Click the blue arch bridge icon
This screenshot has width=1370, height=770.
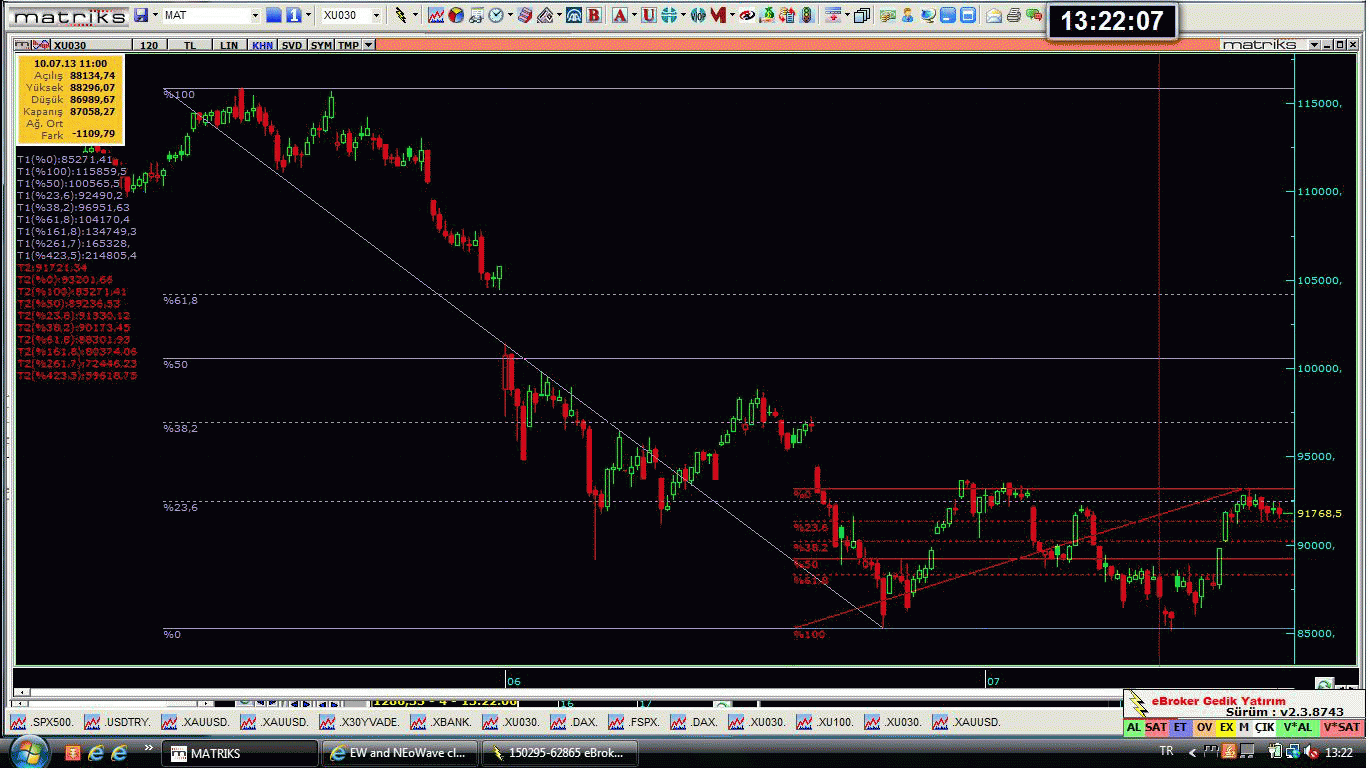[x=574, y=15]
